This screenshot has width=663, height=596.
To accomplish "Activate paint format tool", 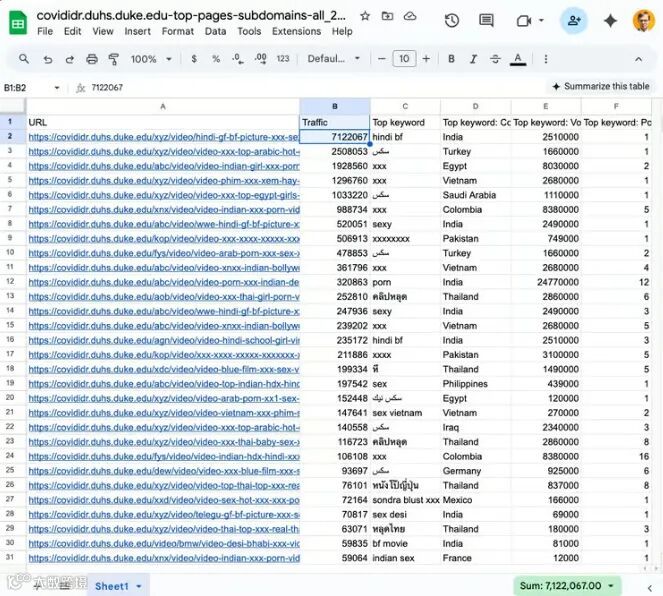I will click(x=113, y=59).
